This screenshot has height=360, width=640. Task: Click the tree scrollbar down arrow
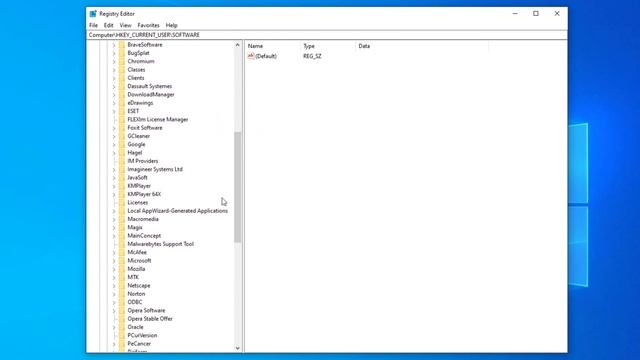(238, 348)
